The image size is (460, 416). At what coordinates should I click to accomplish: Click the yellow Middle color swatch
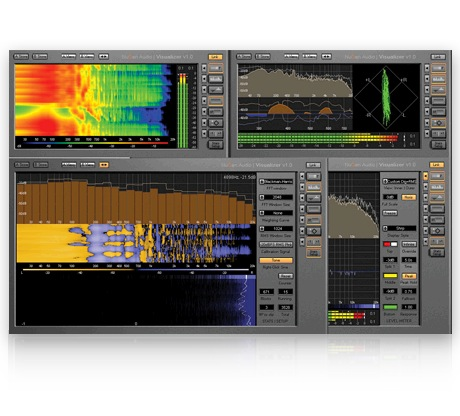click(x=390, y=276)
